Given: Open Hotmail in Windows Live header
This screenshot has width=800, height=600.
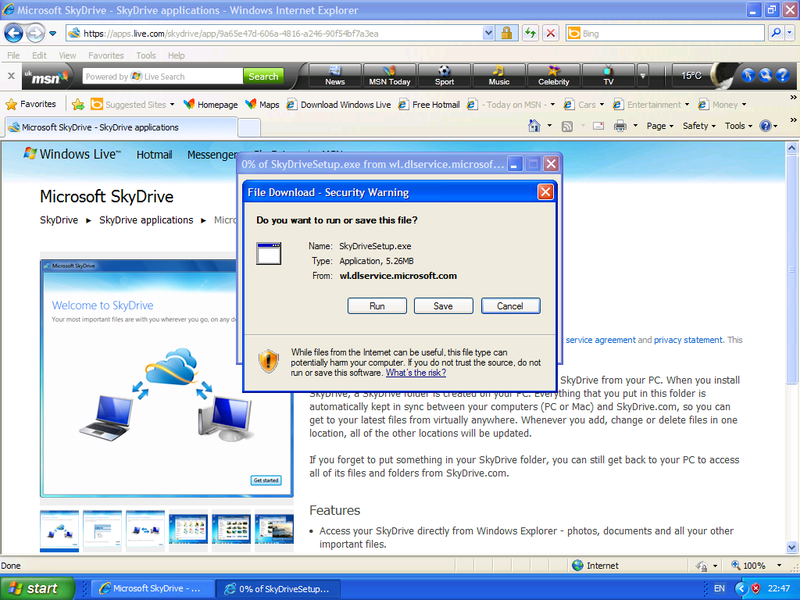Looking at the screenshot, I should point(154,155).
